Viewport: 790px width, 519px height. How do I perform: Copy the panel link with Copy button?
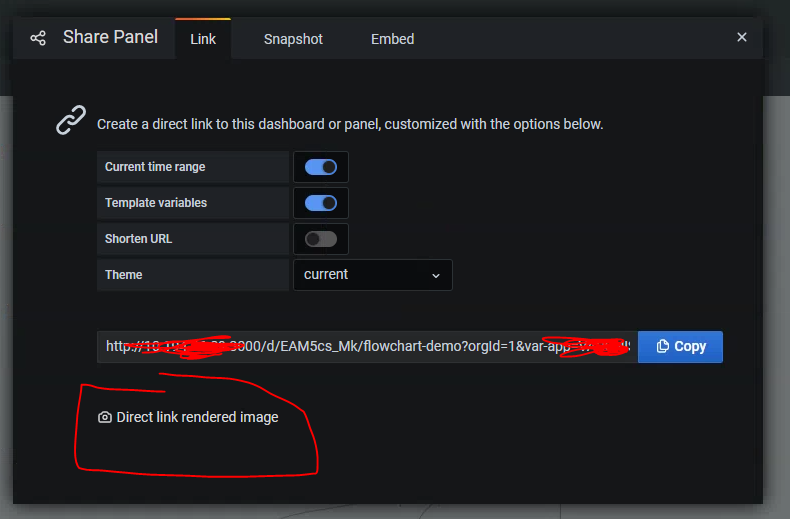click(680, 347)
